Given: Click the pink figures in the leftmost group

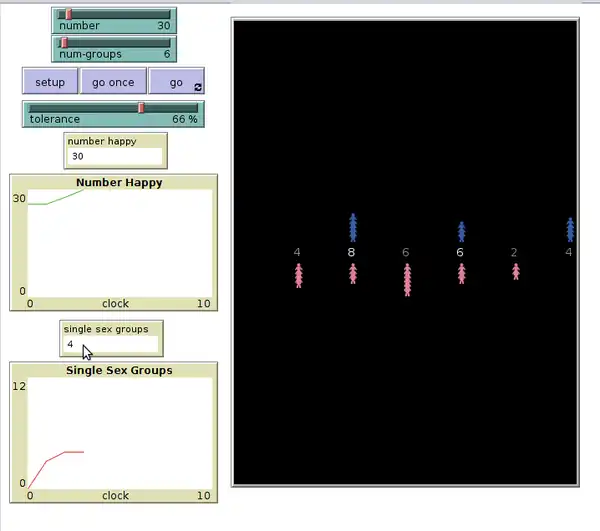Looking at the screenshot, I should pos(298,275).
